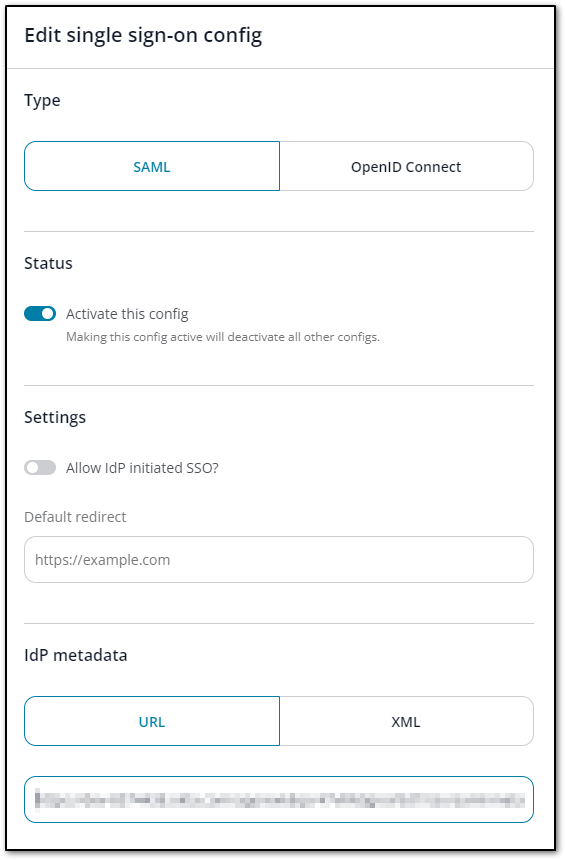Viewport: 565px width, 860px height.
Task: Click the 'Activate this config' label text
Action: (127, 314)
